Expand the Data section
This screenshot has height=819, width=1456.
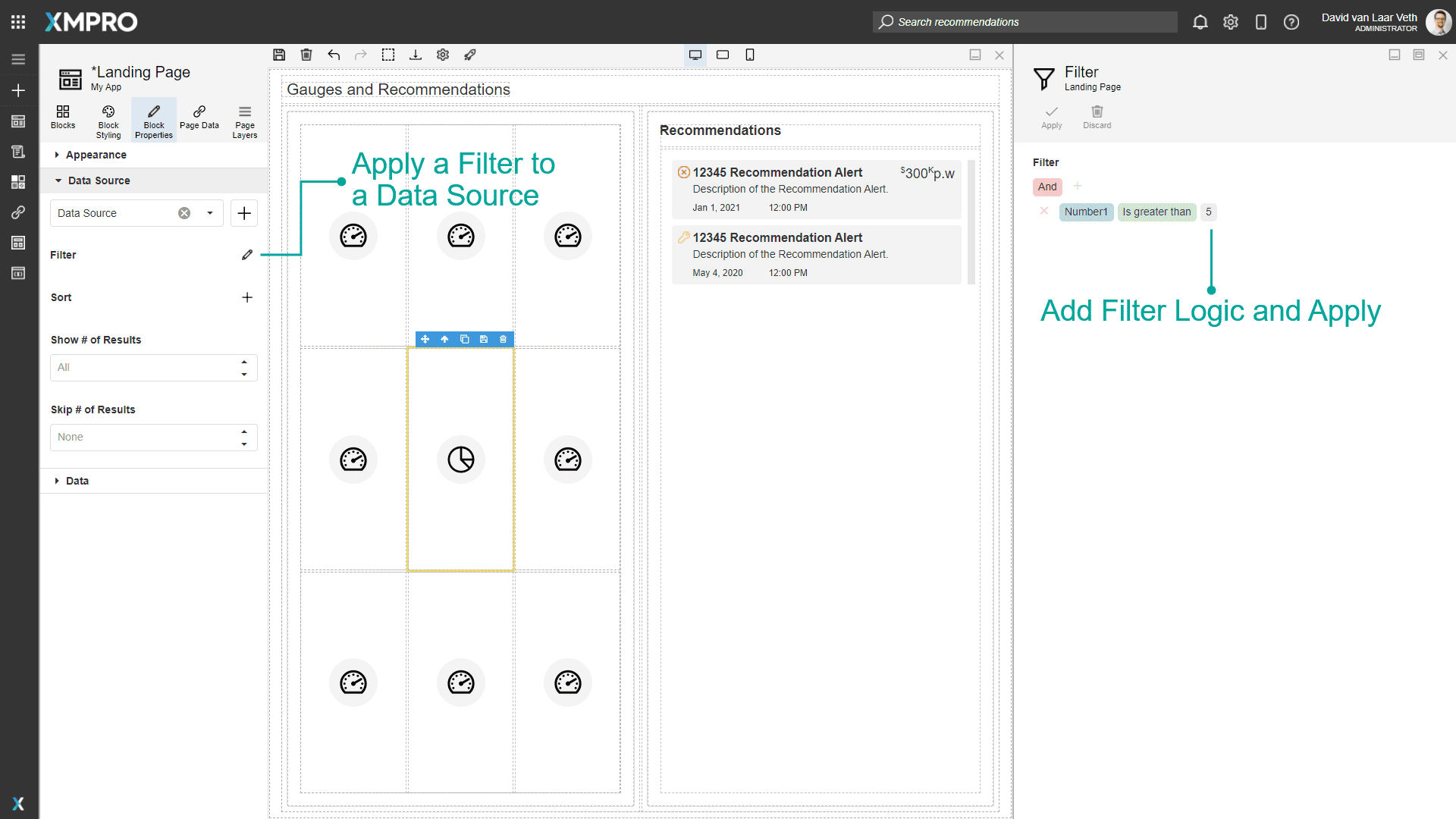(x=77, y=481)
